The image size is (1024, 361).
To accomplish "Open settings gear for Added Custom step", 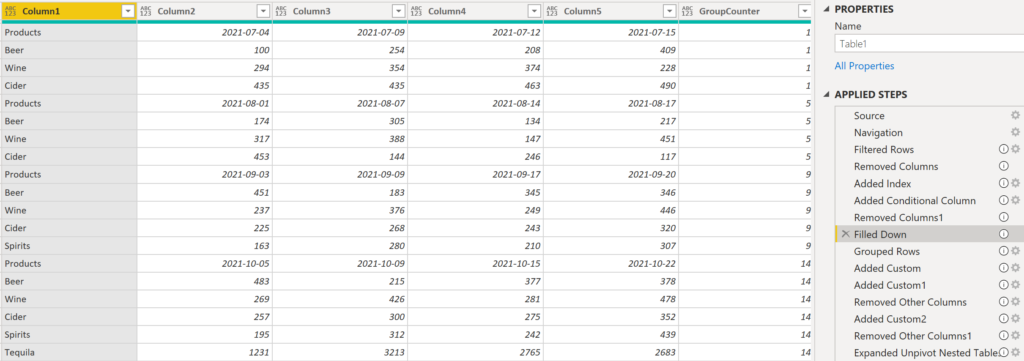I will (x=1016, y=268).
